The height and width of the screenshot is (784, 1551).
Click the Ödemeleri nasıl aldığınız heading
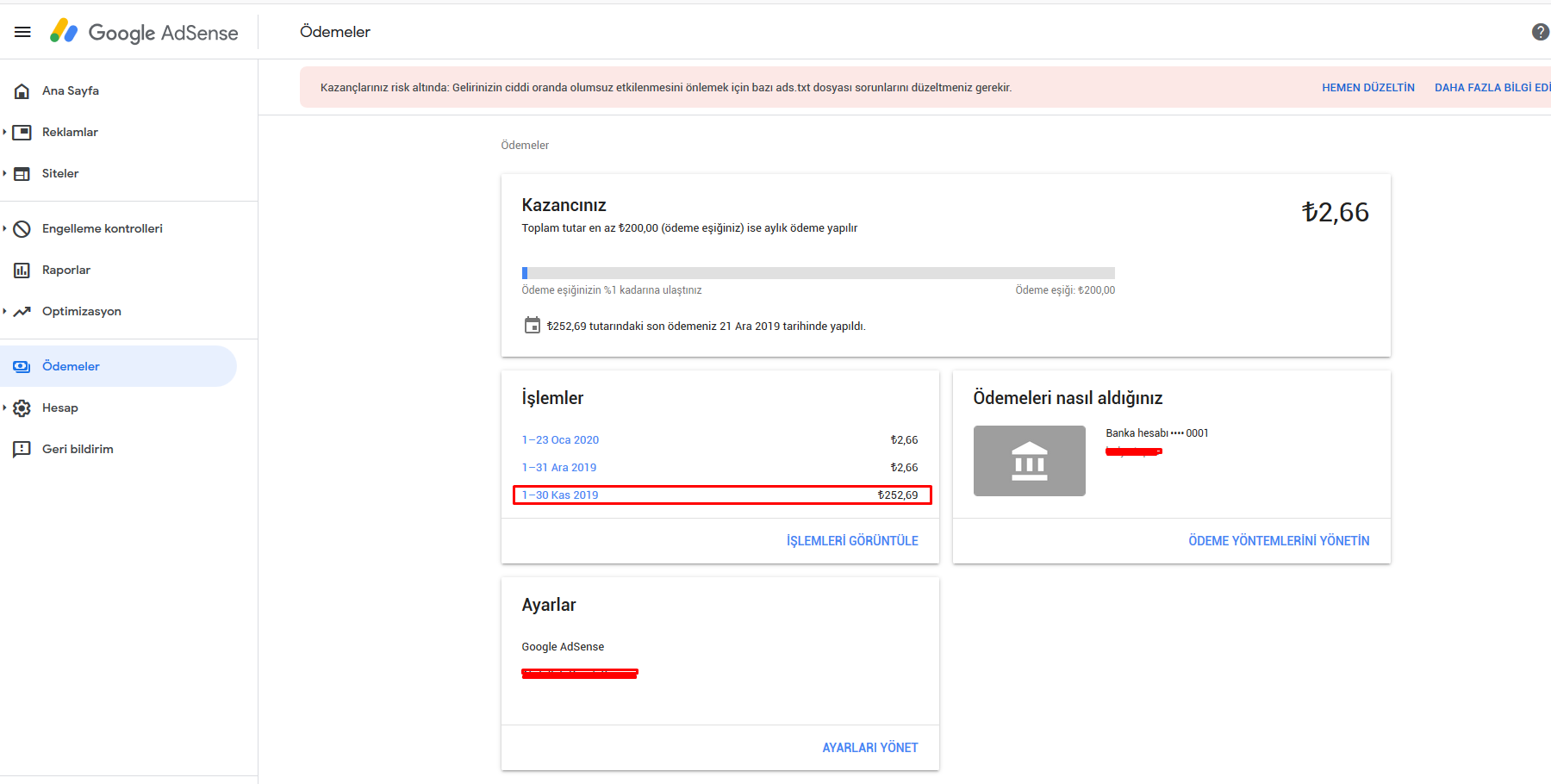(1068, 398)
